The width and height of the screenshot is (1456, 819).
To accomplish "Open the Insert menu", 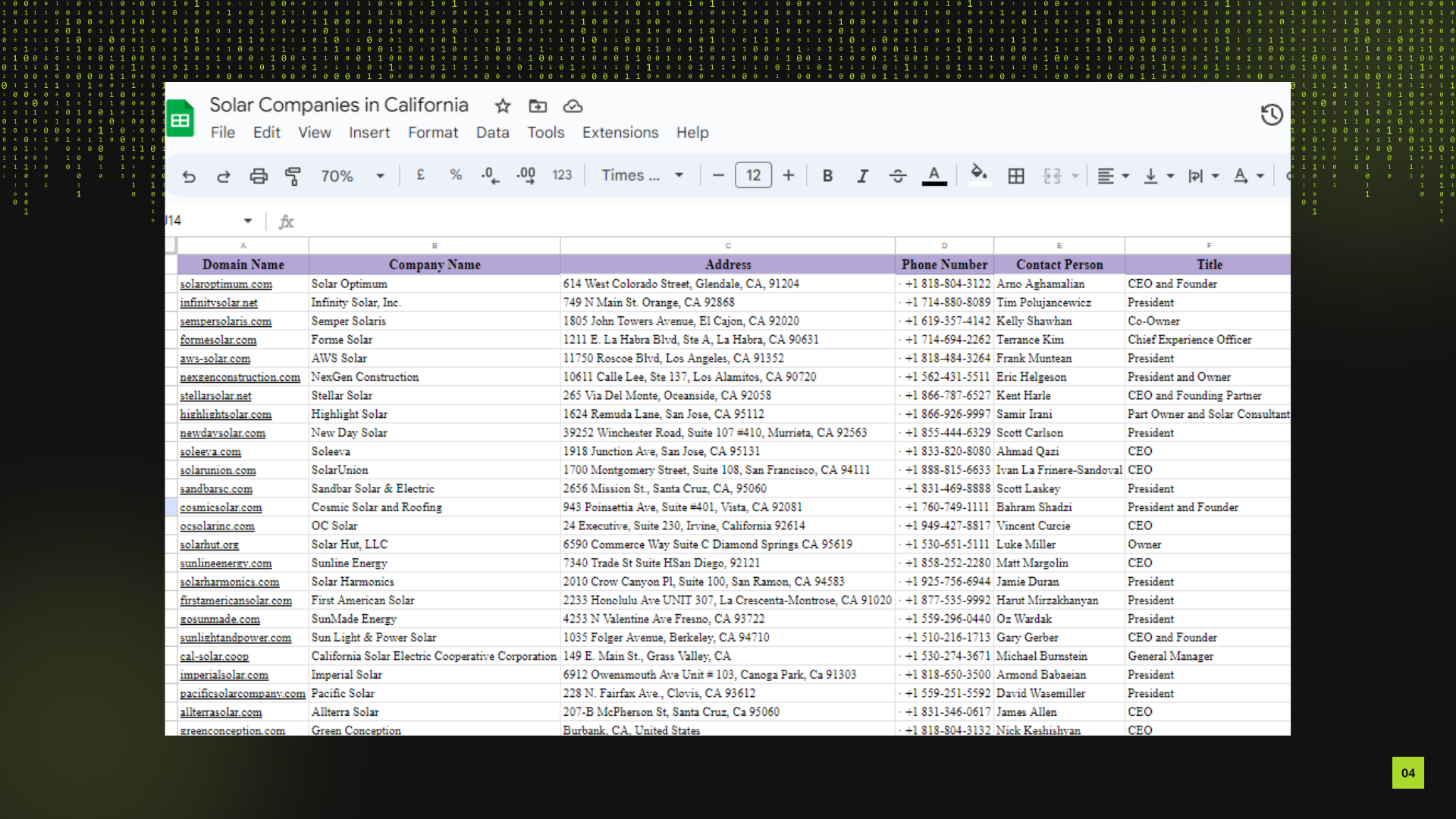I will [369, 133].
